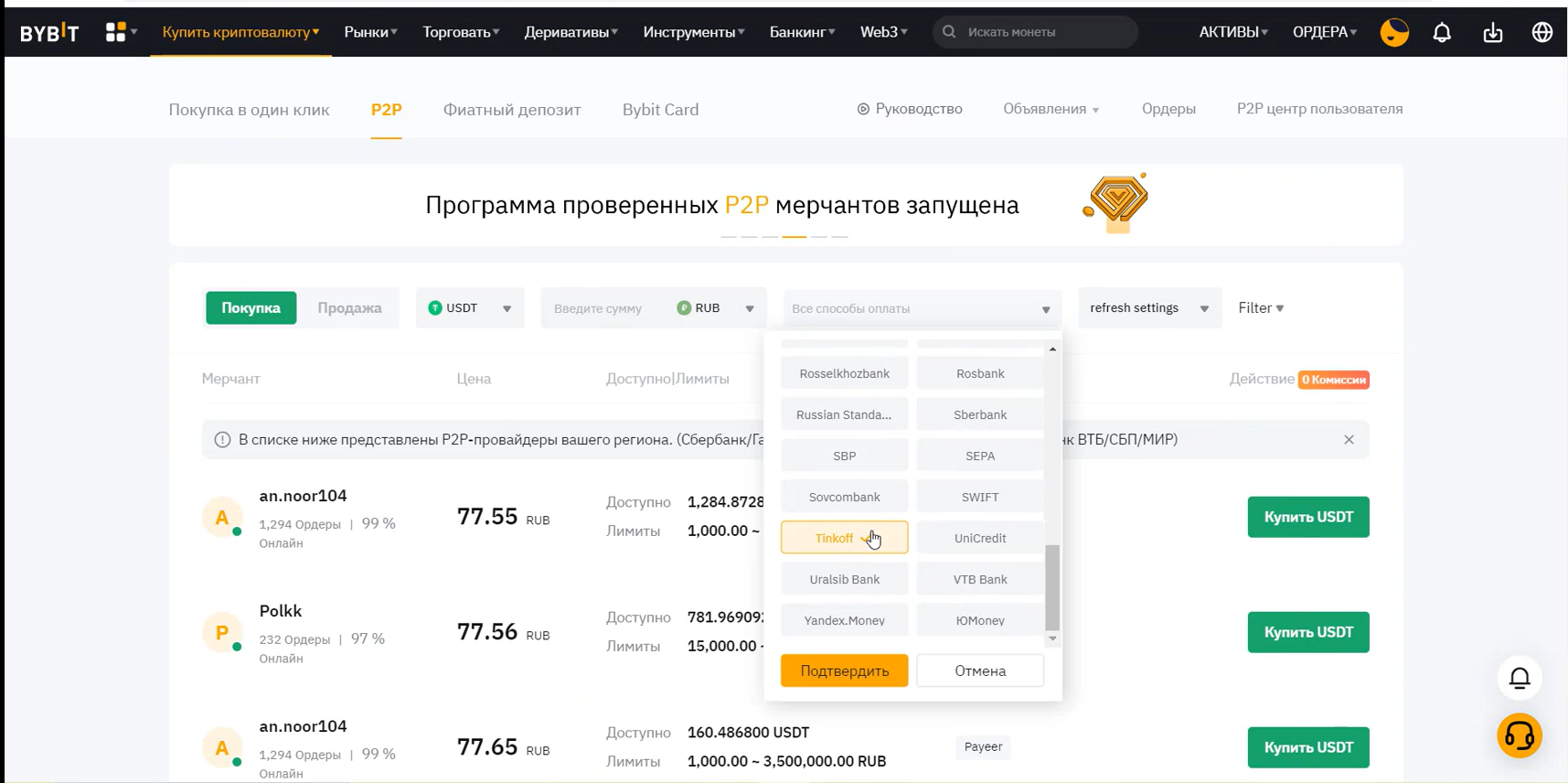The image size is (1568, 783).
Task: Open the user profile avatar
Action: pos(1394,33)
